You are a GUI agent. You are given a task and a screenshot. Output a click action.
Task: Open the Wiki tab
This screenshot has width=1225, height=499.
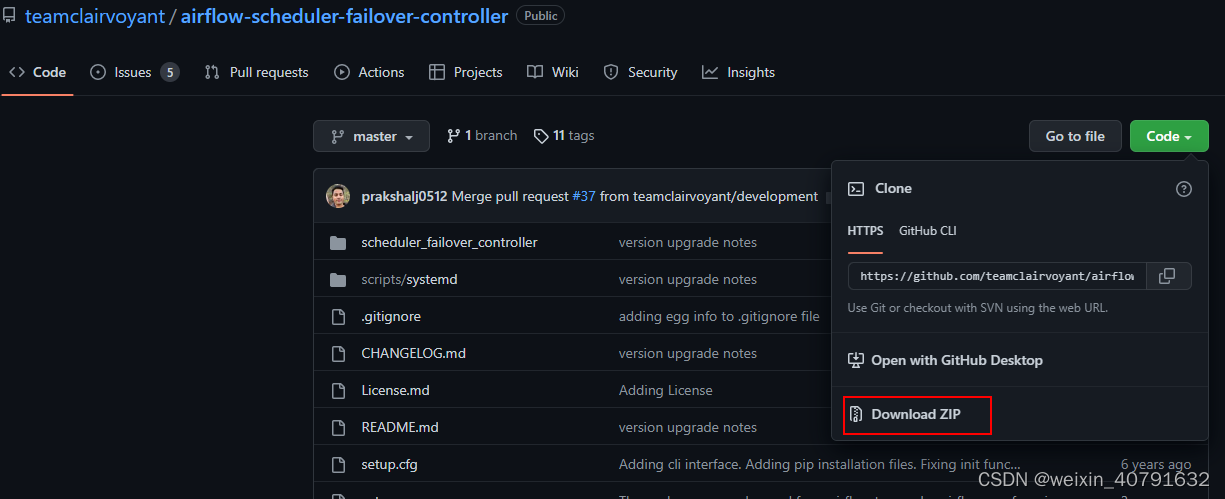(553, 72)
